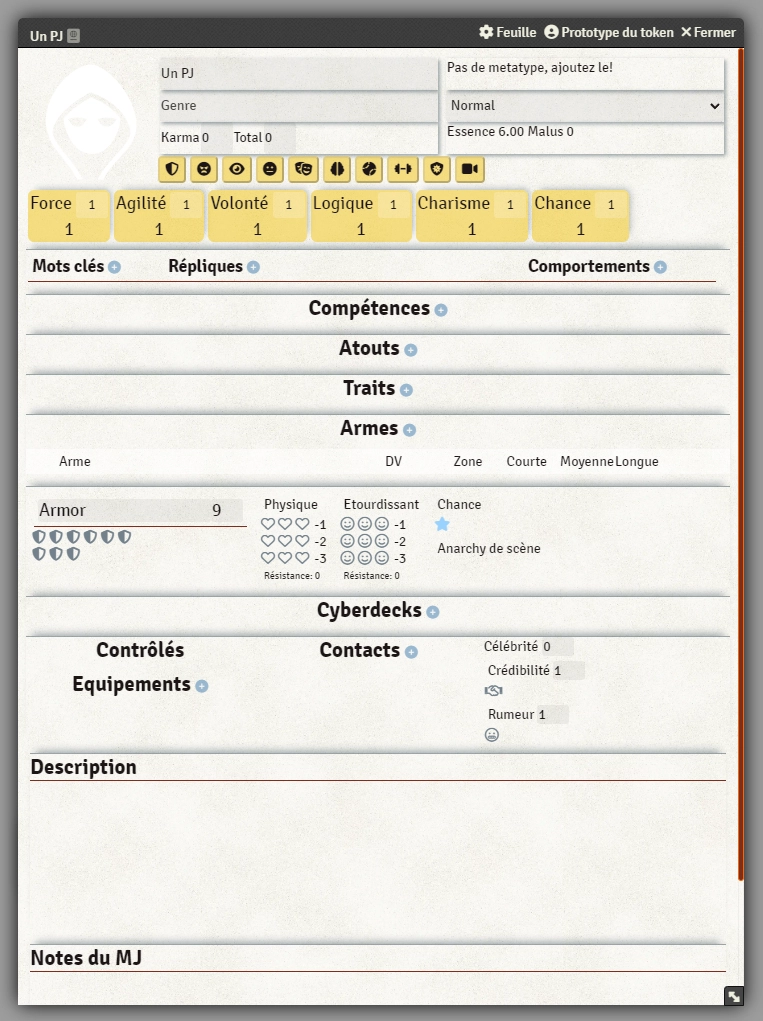This screenshot has width=763, height=1021.
Task: Click the Charisme attribute label
Action: pyautogui.click(x=454, y=203)
